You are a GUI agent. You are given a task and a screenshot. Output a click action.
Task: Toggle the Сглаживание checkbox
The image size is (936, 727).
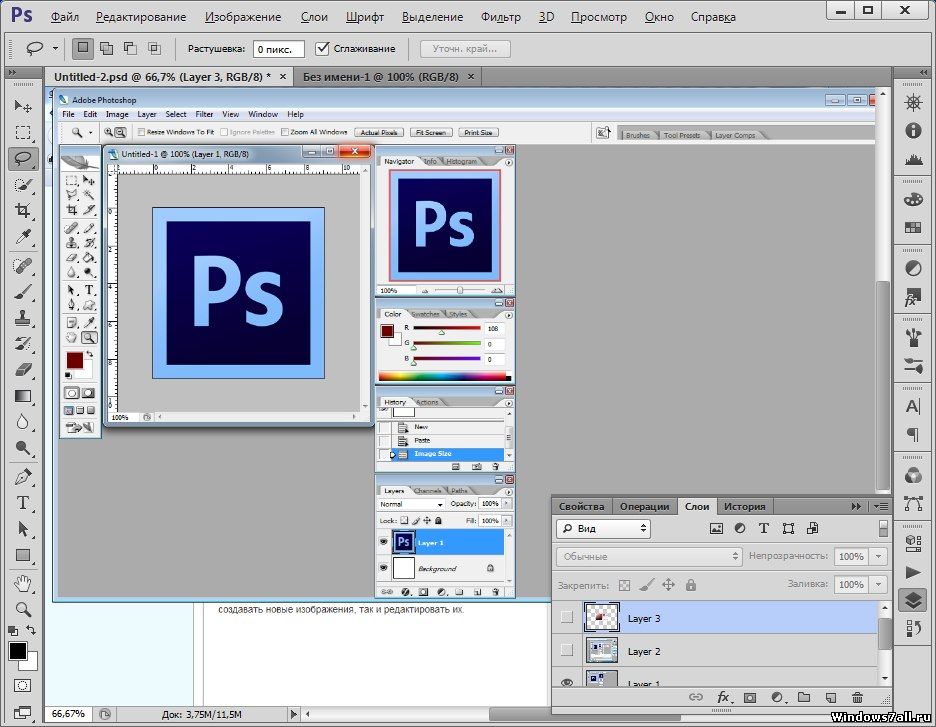[322, 48]
